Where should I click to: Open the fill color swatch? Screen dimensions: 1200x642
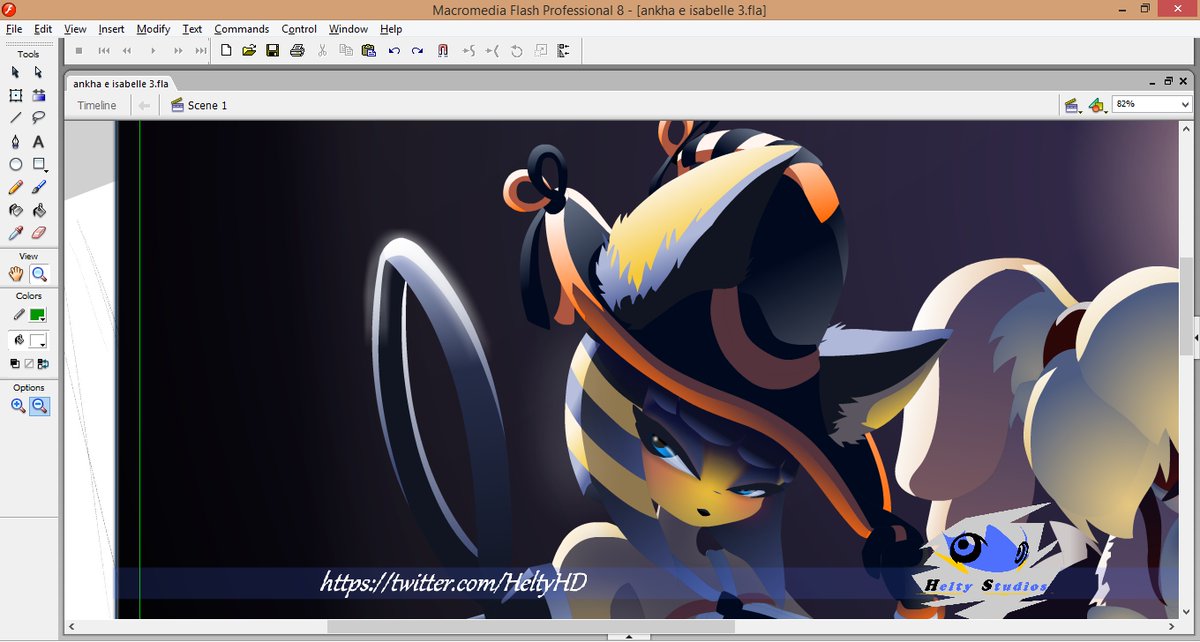(x=39, y=340)
